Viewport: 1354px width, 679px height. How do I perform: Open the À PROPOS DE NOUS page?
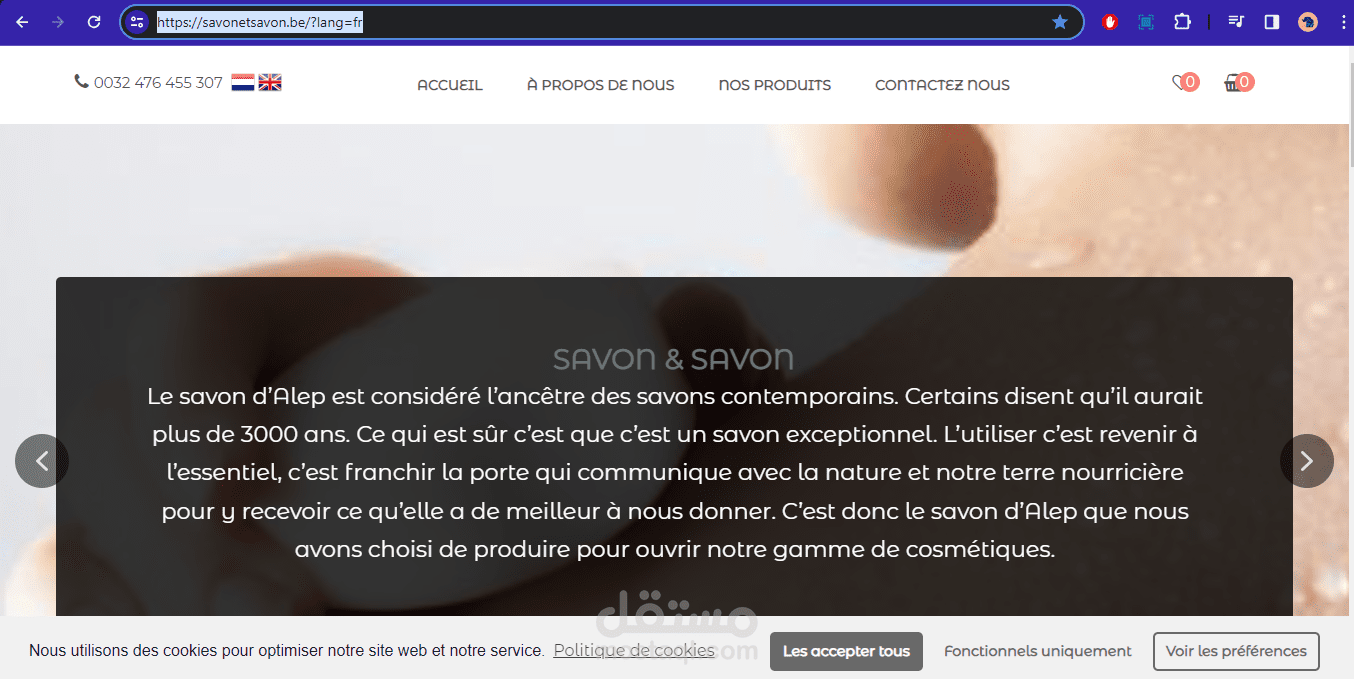pos(601,85)
